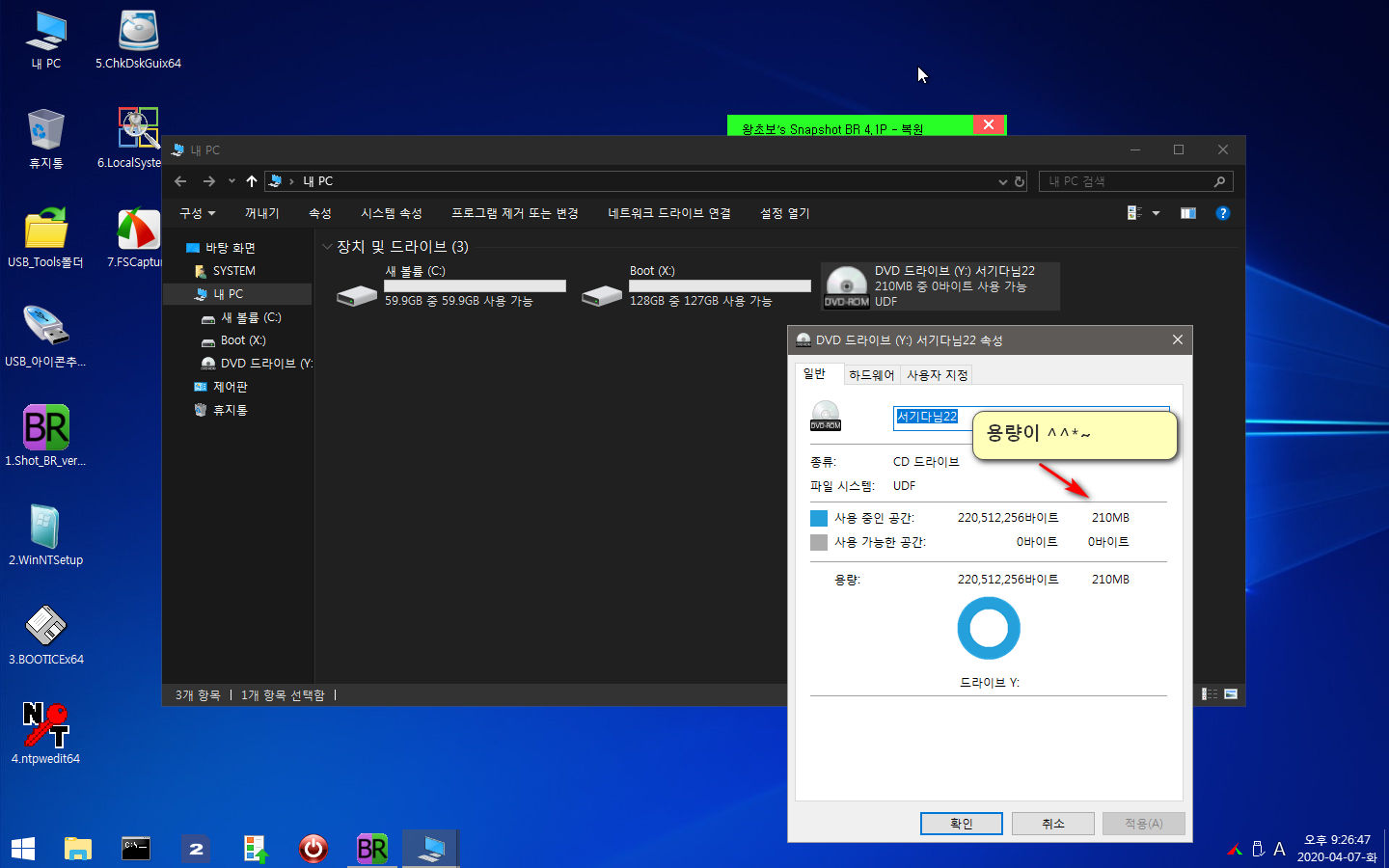Switch to details view in status bar
This screenshot has width=1389, height=868.
(x=1210, y=694)
